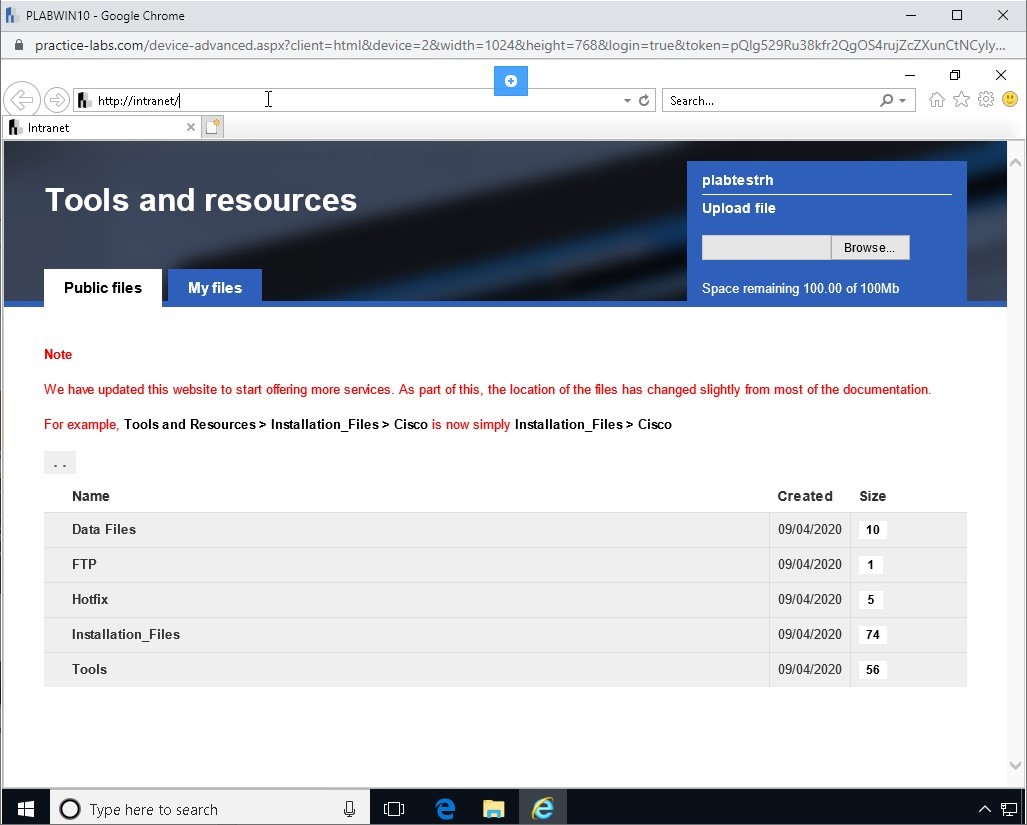Screen dimensions: 1027x825
Task: Click the Upload file link
Action: pos(738,208)
